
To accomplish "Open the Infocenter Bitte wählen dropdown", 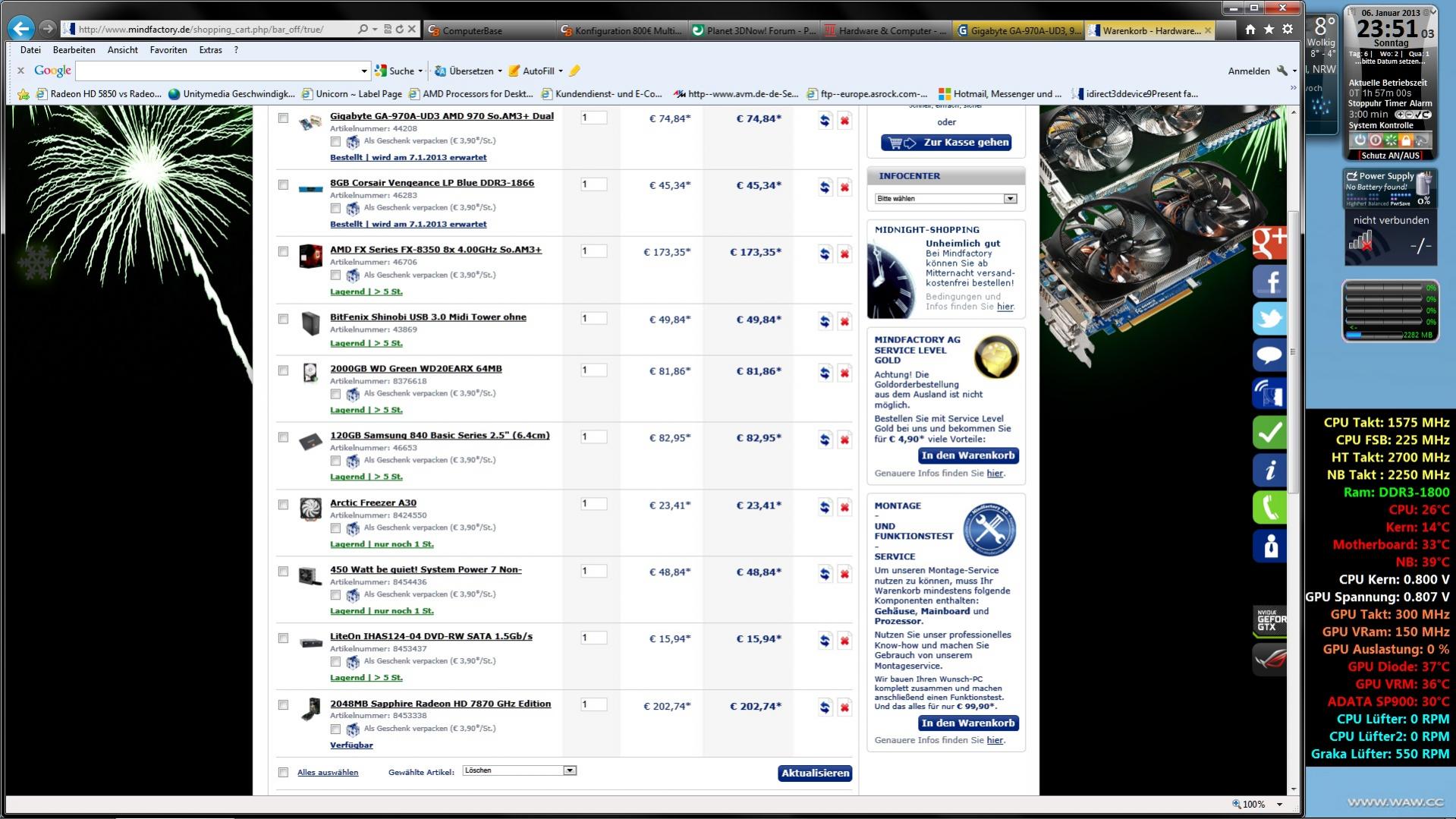I will (945, 199).
